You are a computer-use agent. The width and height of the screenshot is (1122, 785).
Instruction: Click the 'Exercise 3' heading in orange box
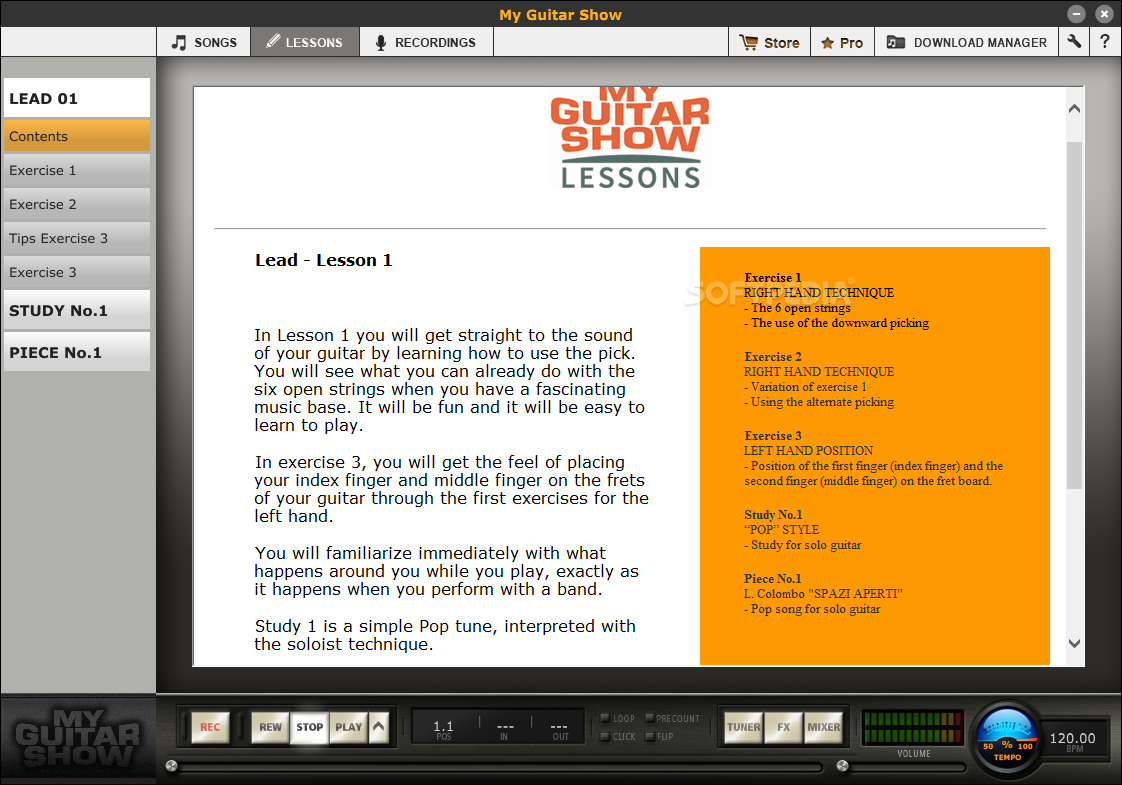773,435
